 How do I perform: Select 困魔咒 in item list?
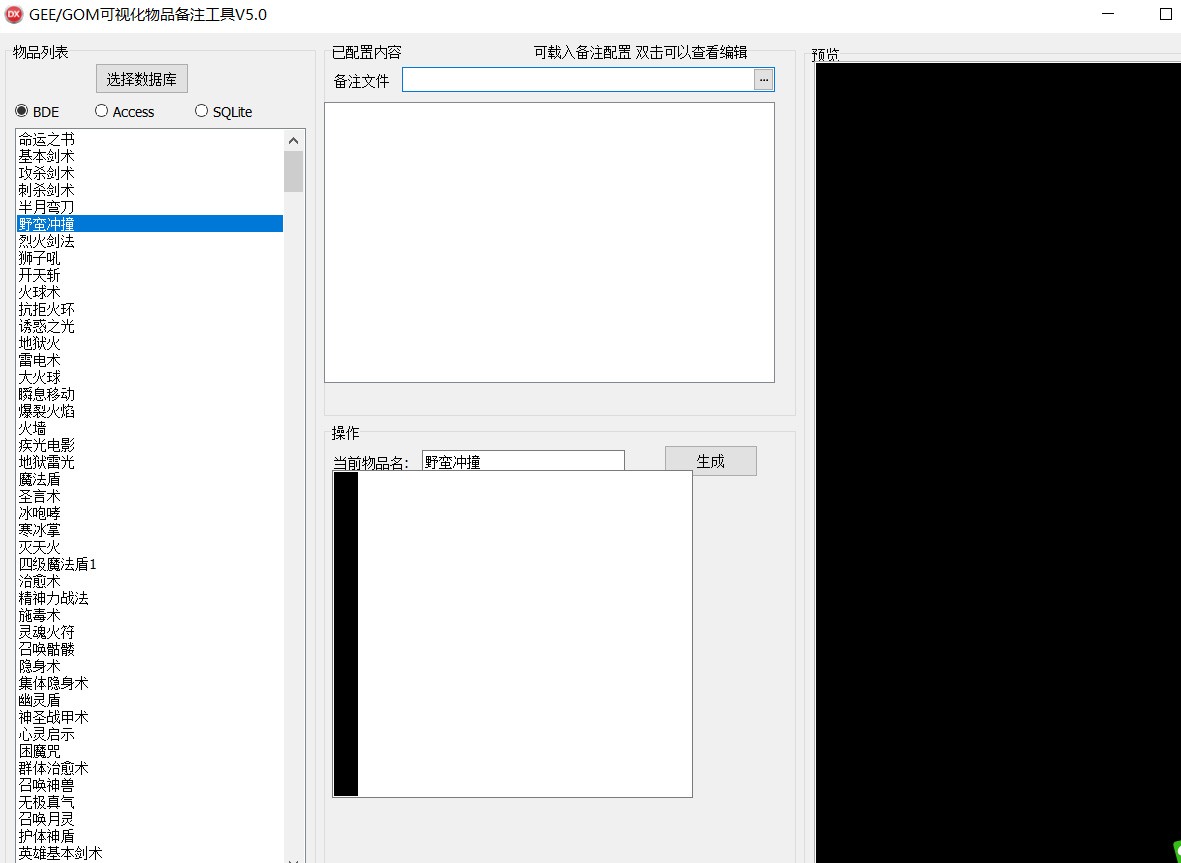coord(150,751)
